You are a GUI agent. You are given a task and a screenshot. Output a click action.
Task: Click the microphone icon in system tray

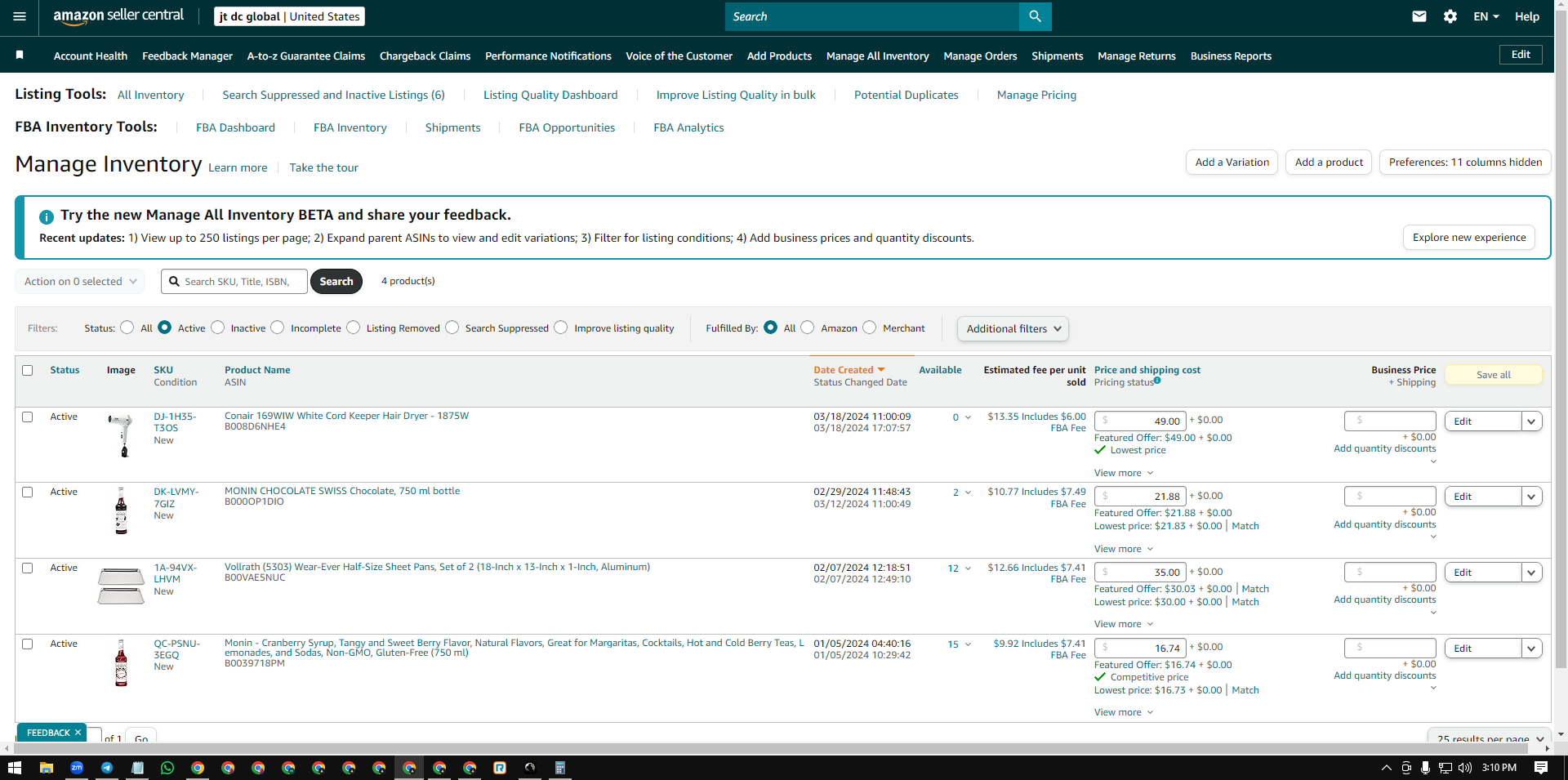[1425, 768]
